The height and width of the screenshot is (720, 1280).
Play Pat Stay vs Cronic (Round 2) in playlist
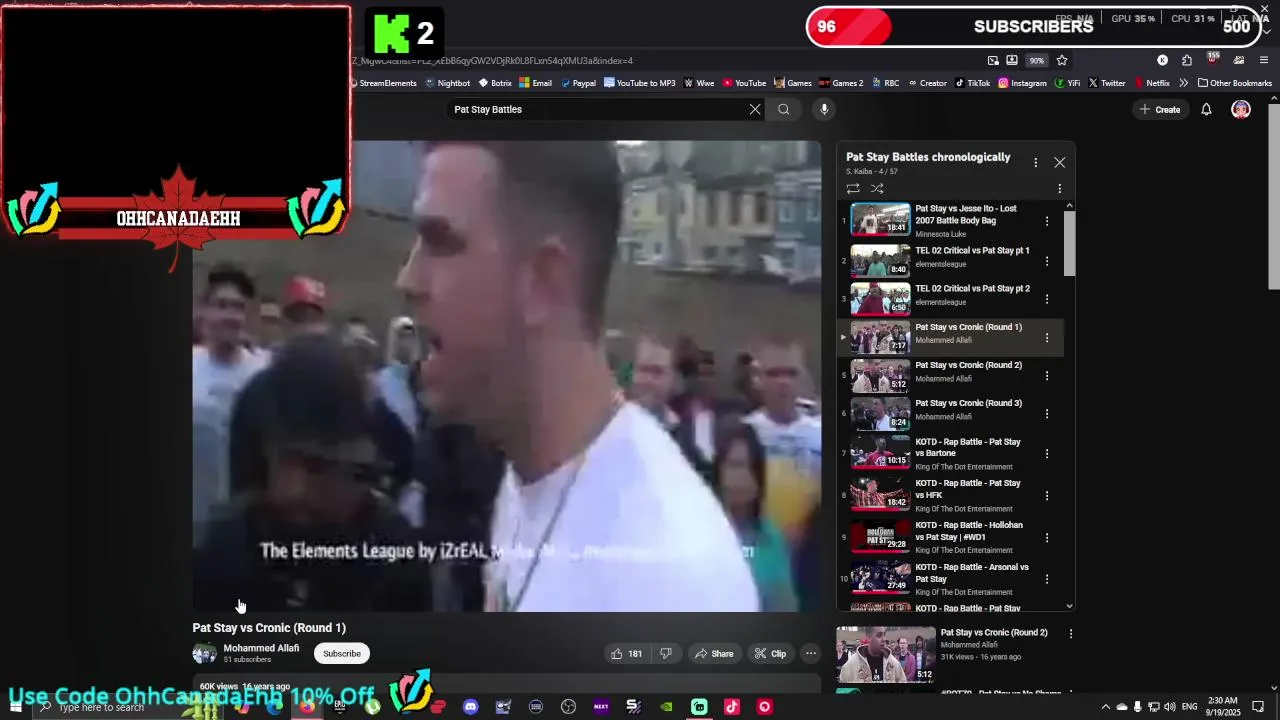(x=950, y=376)
